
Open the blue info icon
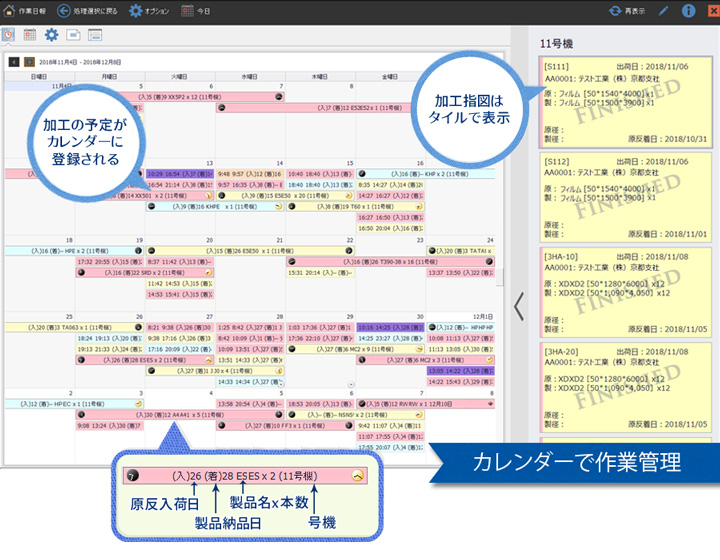click(x=688, y=11)
